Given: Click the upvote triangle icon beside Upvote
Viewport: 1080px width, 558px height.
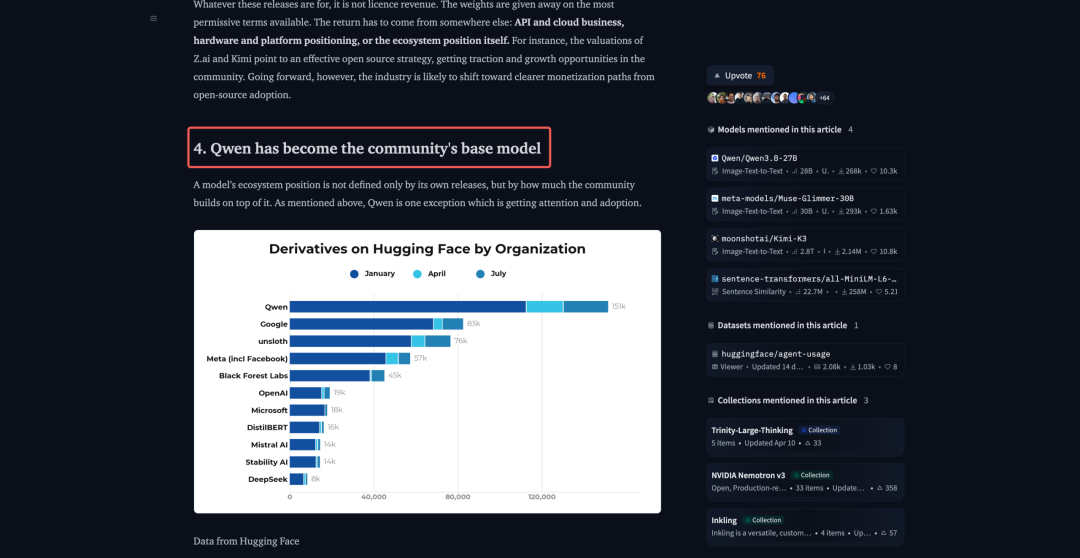Looking at the screenshot, I should point(717,76).
